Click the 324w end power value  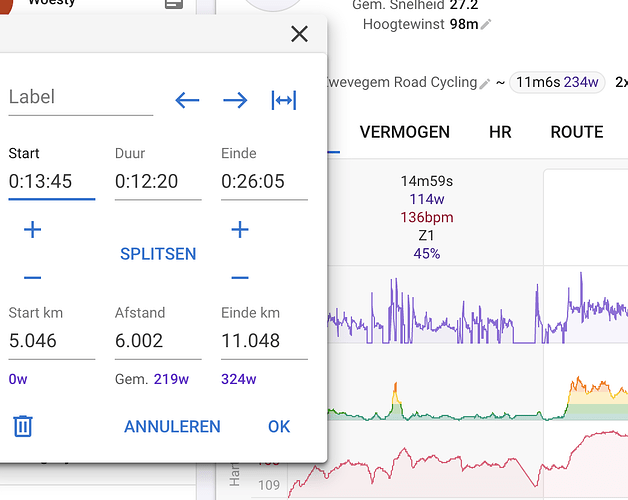click(239, 379)
